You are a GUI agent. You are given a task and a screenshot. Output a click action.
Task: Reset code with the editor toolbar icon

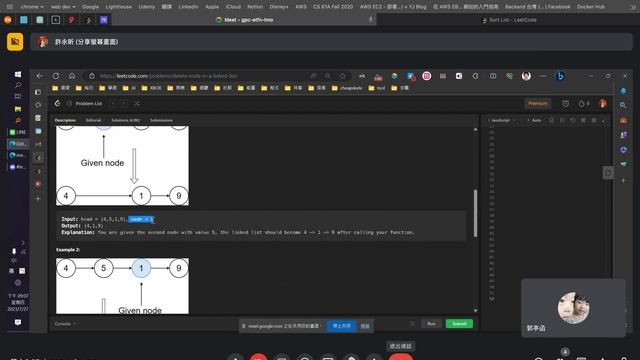tap(573, 120)
